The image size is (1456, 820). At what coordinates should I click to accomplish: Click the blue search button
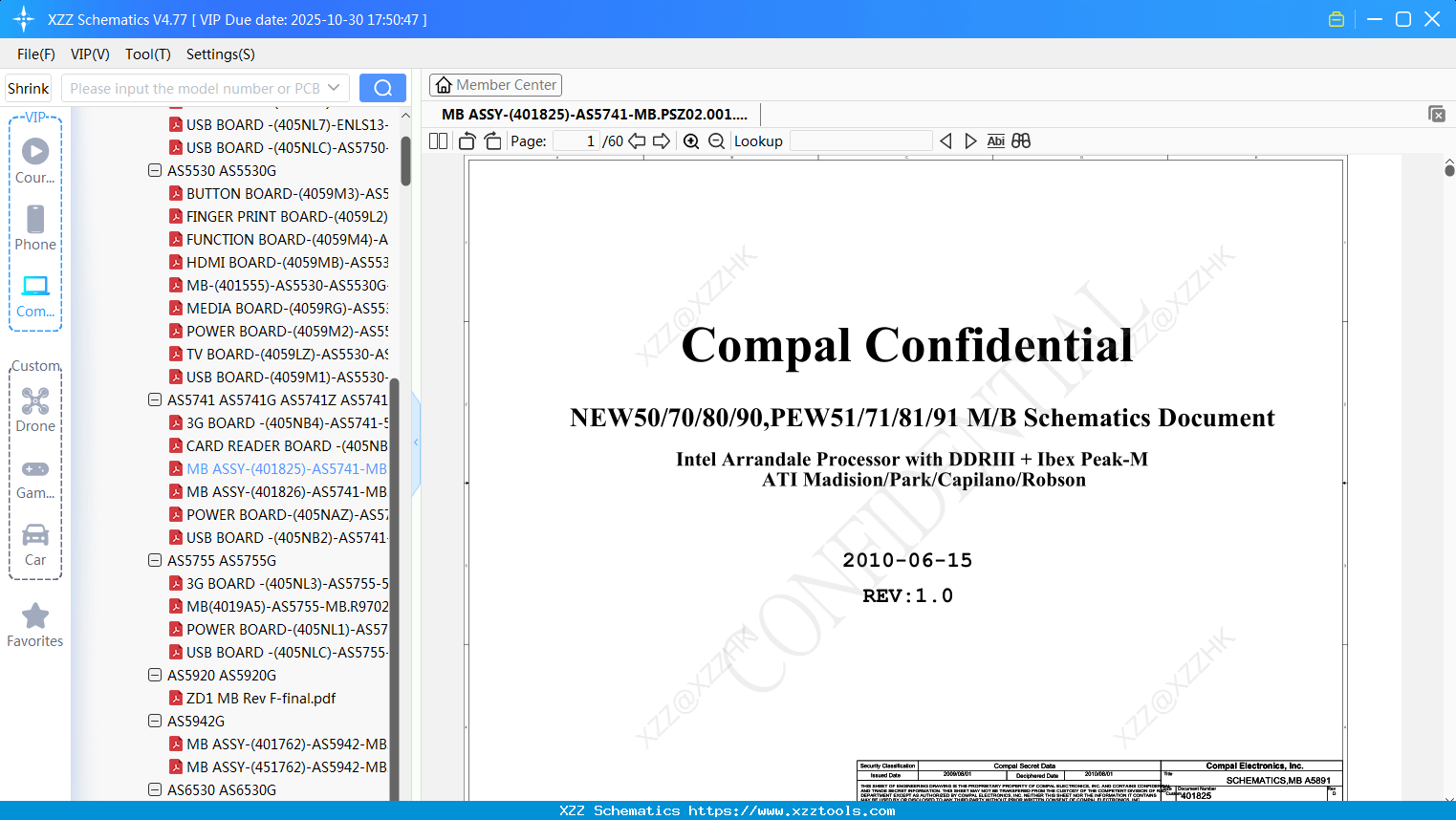coord(382,88)
